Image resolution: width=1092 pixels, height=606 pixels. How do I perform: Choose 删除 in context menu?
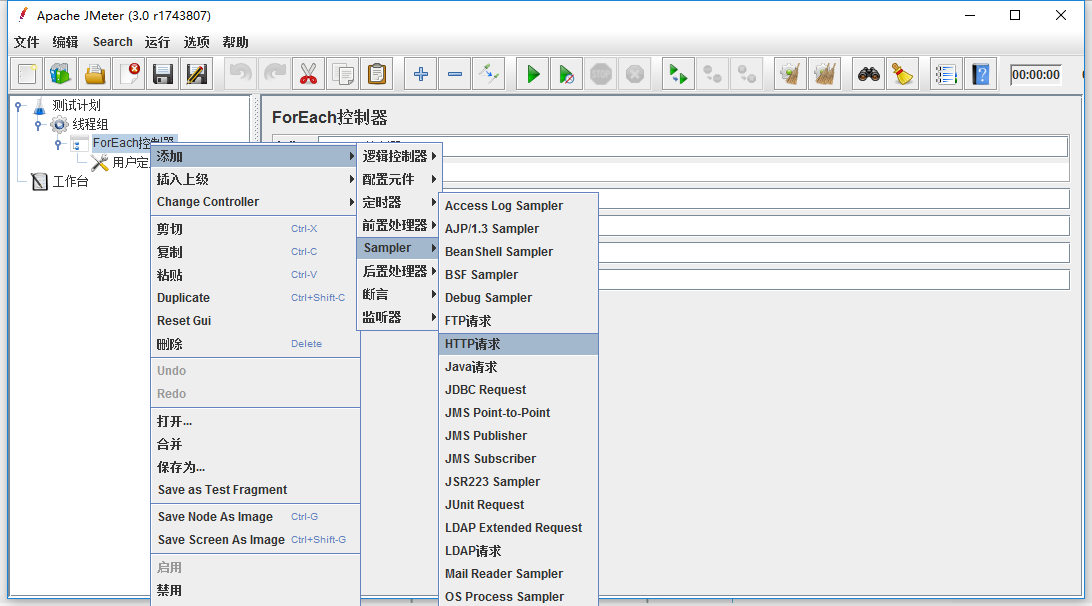(255, 344)
